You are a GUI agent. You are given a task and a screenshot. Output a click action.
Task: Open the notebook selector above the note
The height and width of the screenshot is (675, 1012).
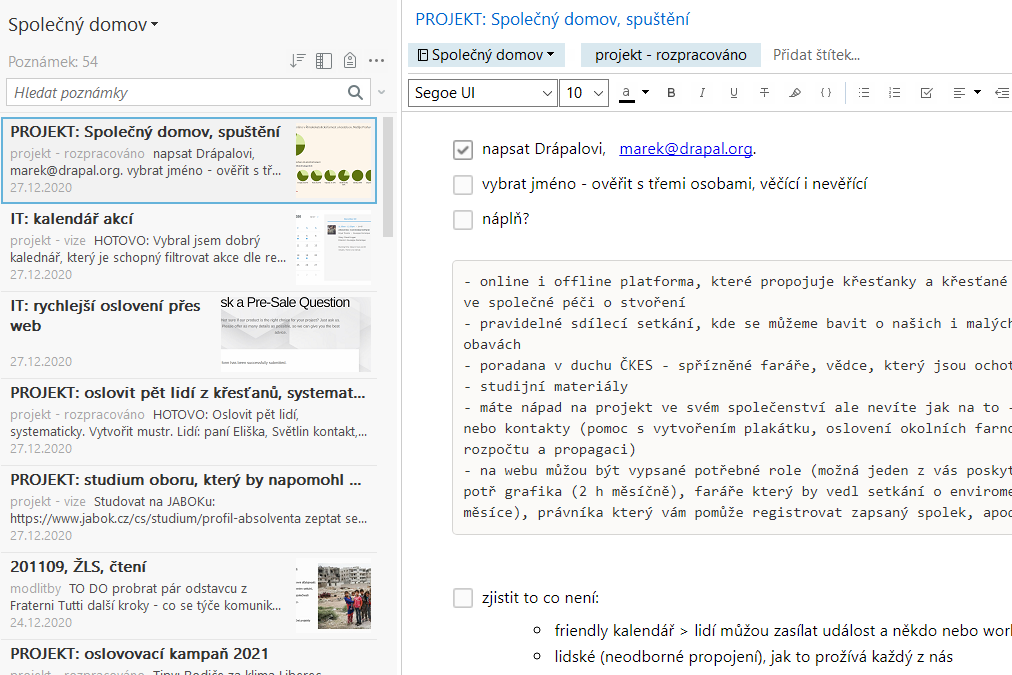coord(486,55)
